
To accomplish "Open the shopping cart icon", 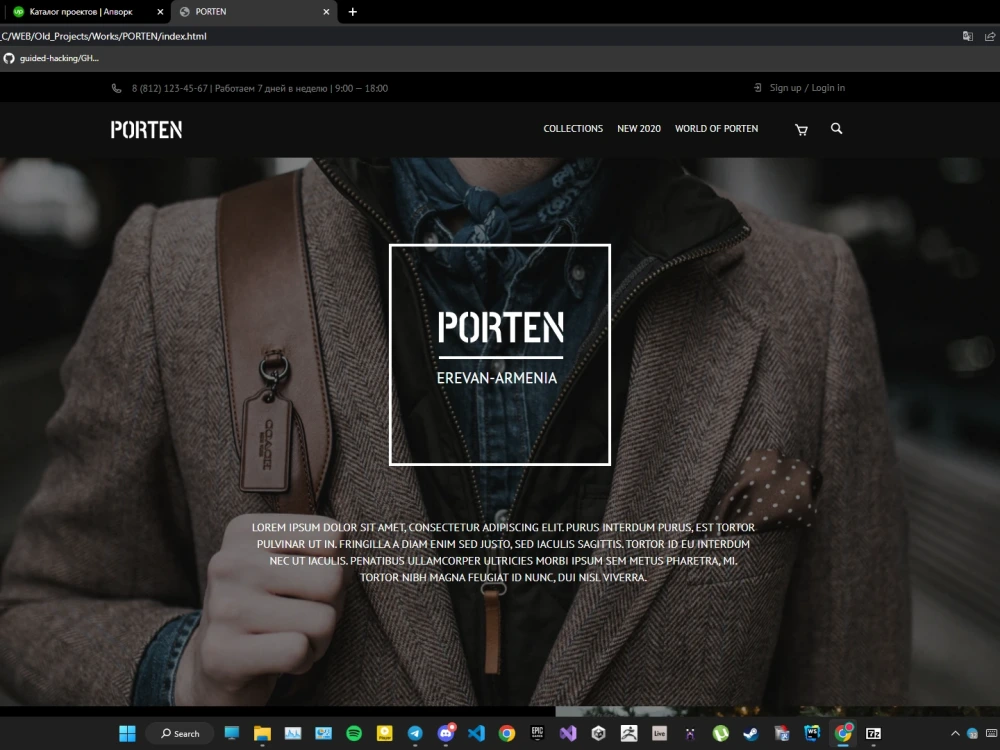I will coord(801,130).
